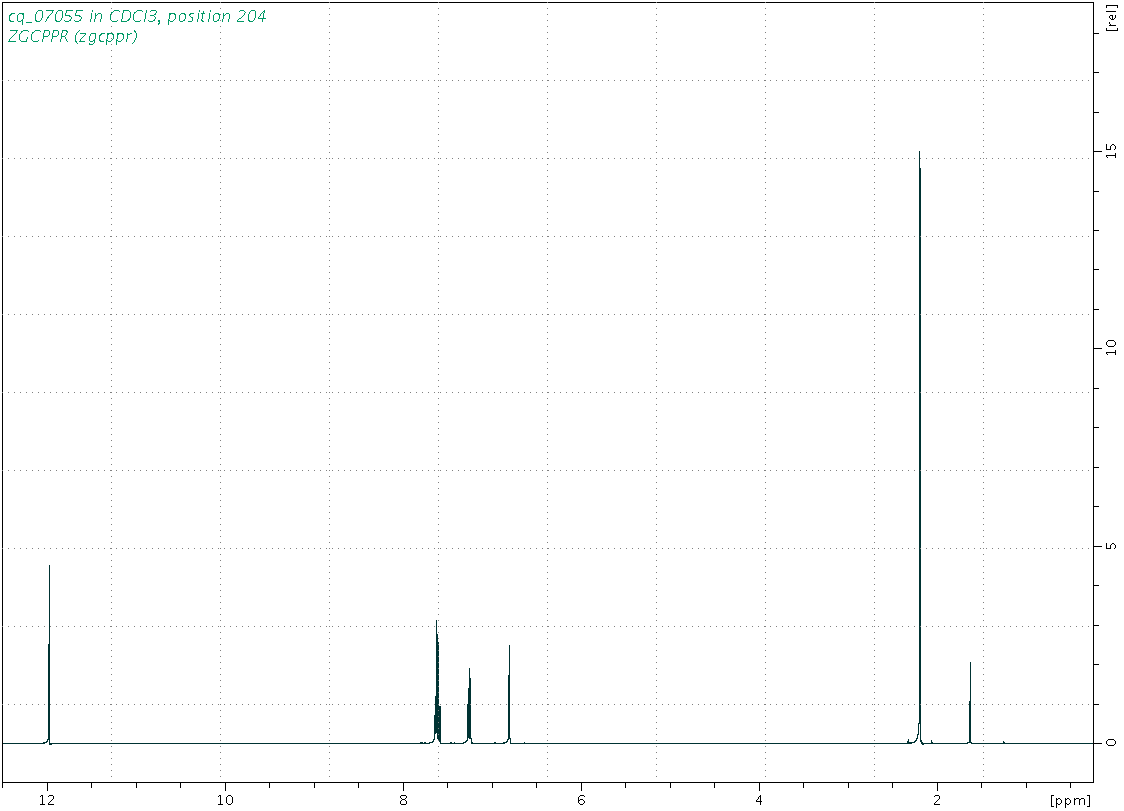Select the 12 label on the ppm axis
Image resolution: width=1124 pixels, height=811 pixels.
48,799
